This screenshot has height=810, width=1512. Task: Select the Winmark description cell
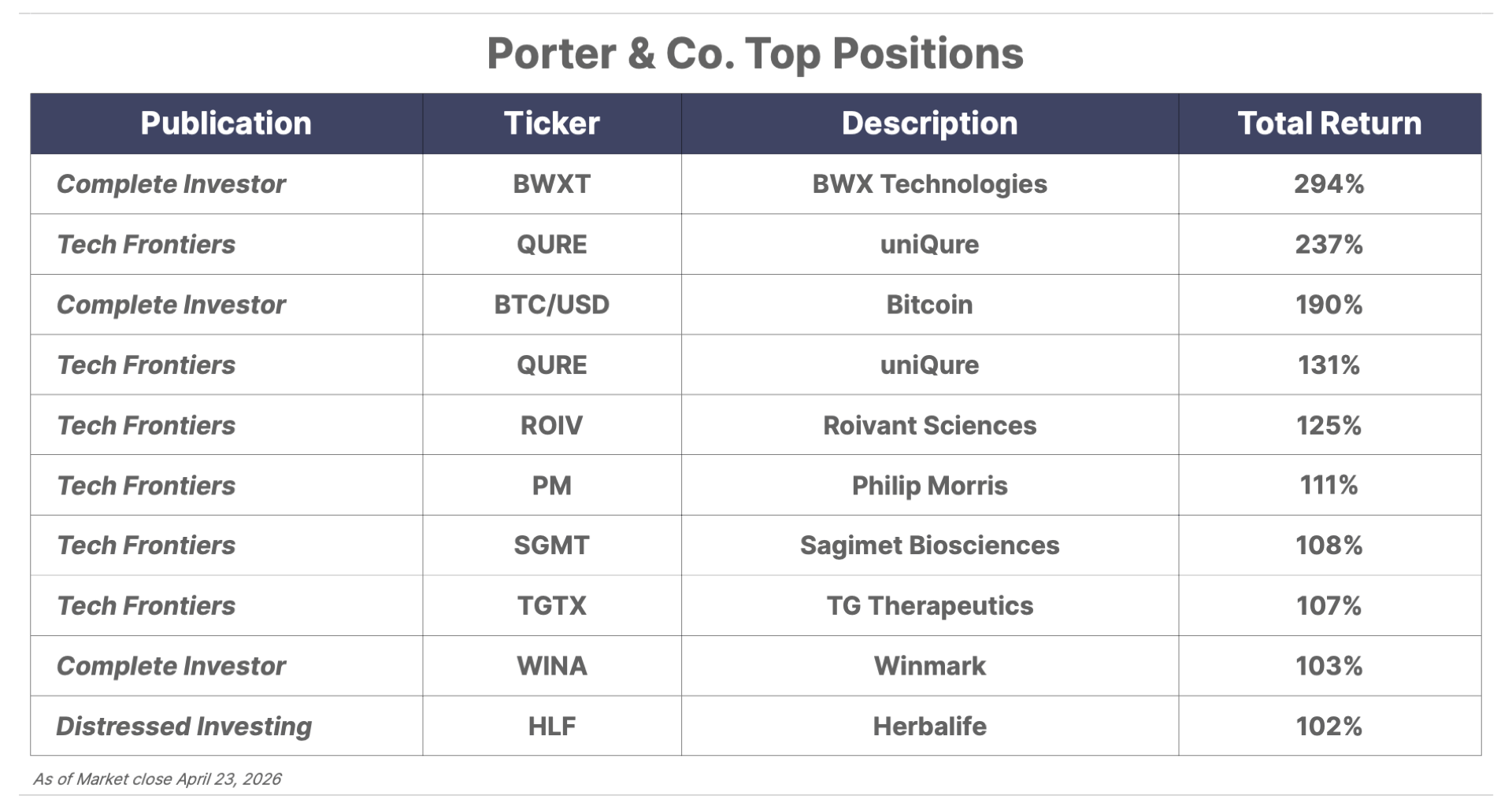929,666
